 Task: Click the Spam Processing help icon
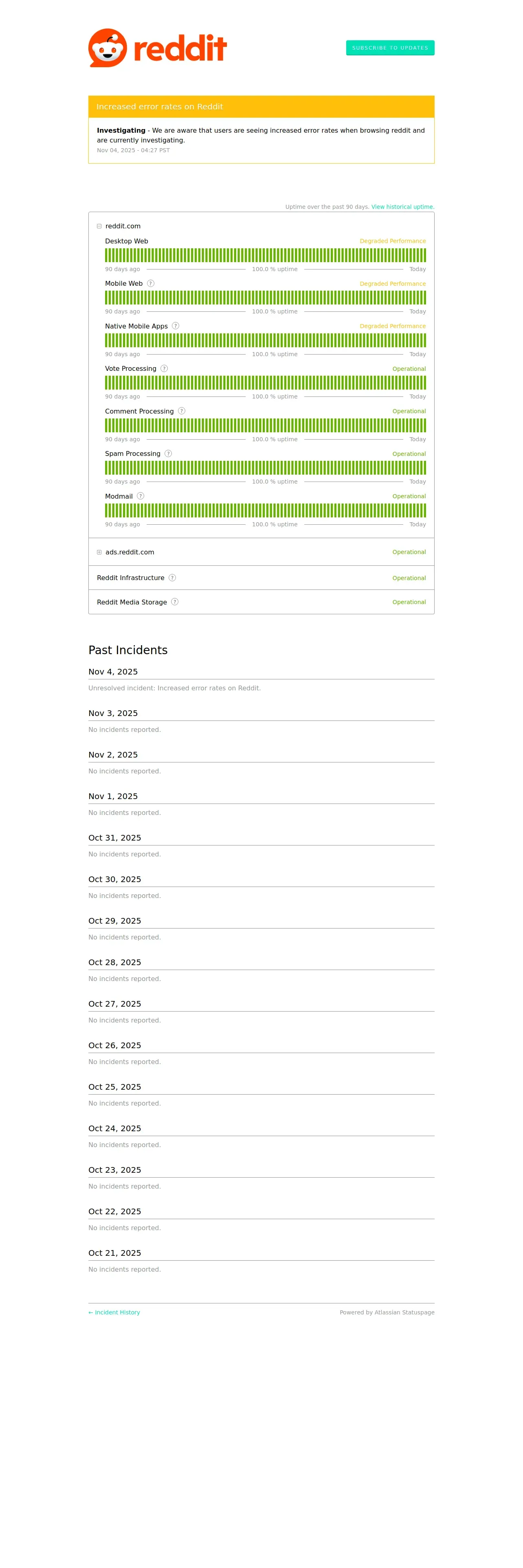click(169, 454)
